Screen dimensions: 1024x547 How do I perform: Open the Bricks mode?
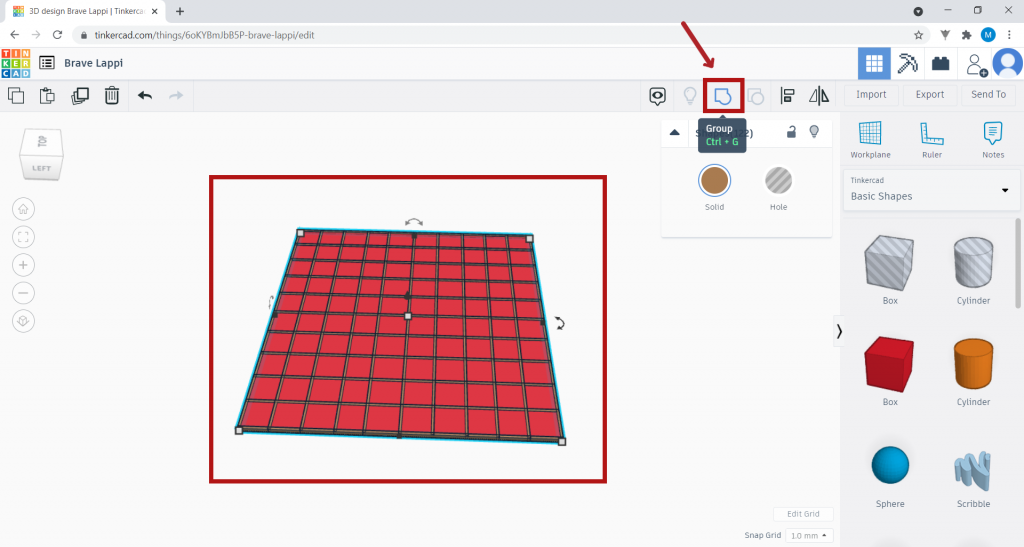click(x=940, y=63)
